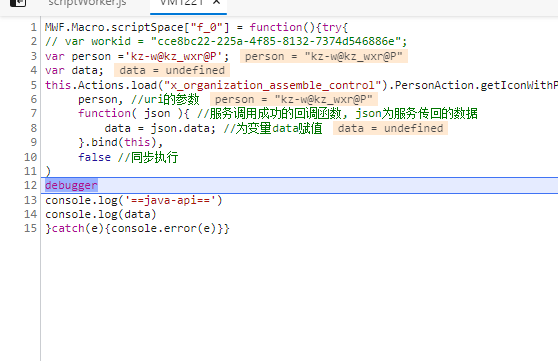Set a breakpoint on line number 5
The image size is (558, 361).
pyautogui.click(x=33, y=85)
